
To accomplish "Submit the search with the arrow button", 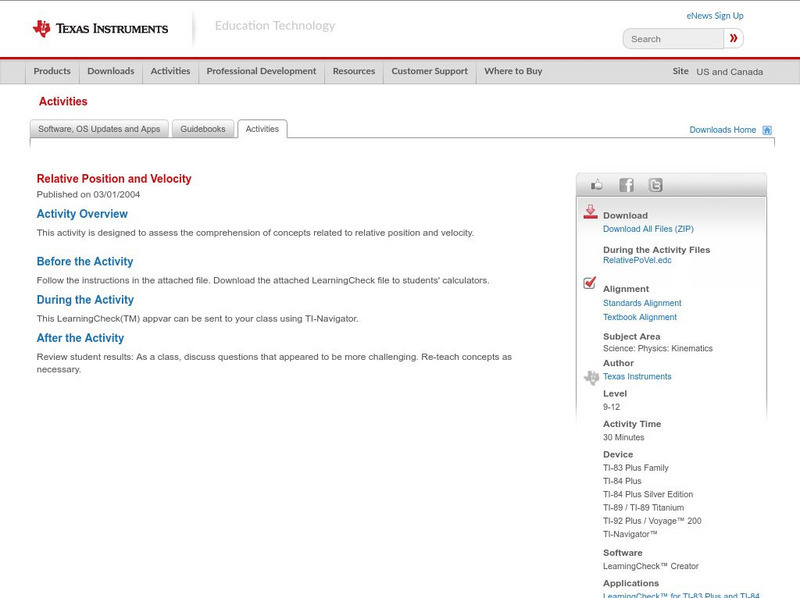I will pos(733,38).
